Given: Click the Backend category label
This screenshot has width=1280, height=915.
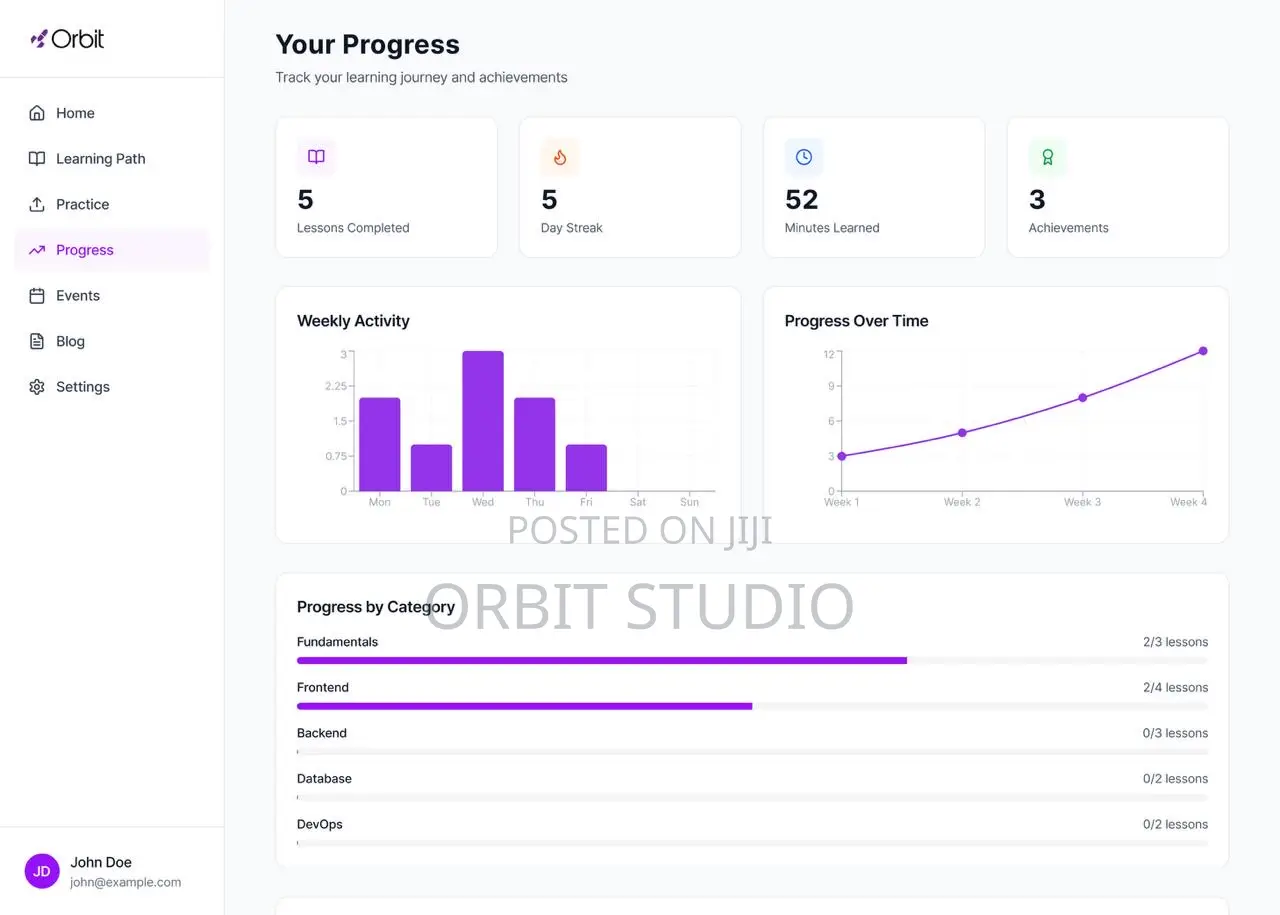Looking at the screenshot, I should (322, 733).
